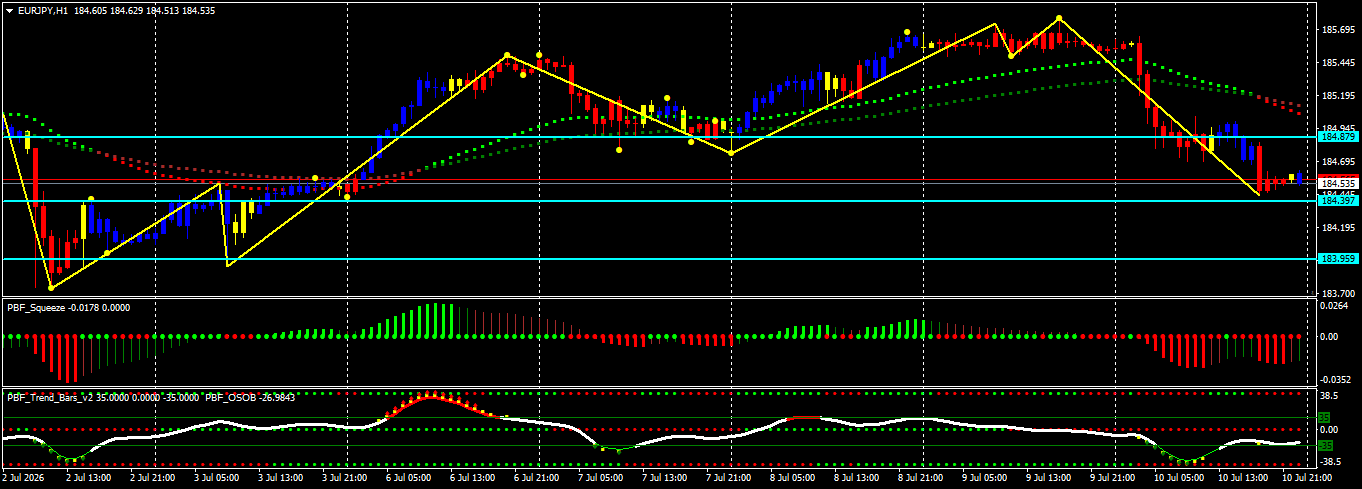Click the 183.959 cyan price level tag
1362x489 pixels.
pos(1338,259)
